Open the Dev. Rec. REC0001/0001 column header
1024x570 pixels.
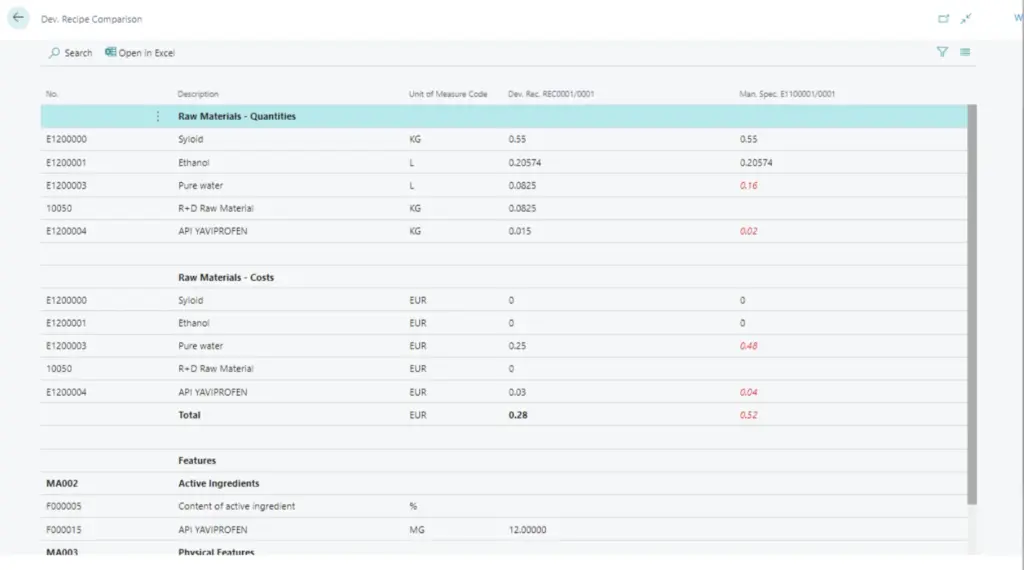[x=551, y=94]
